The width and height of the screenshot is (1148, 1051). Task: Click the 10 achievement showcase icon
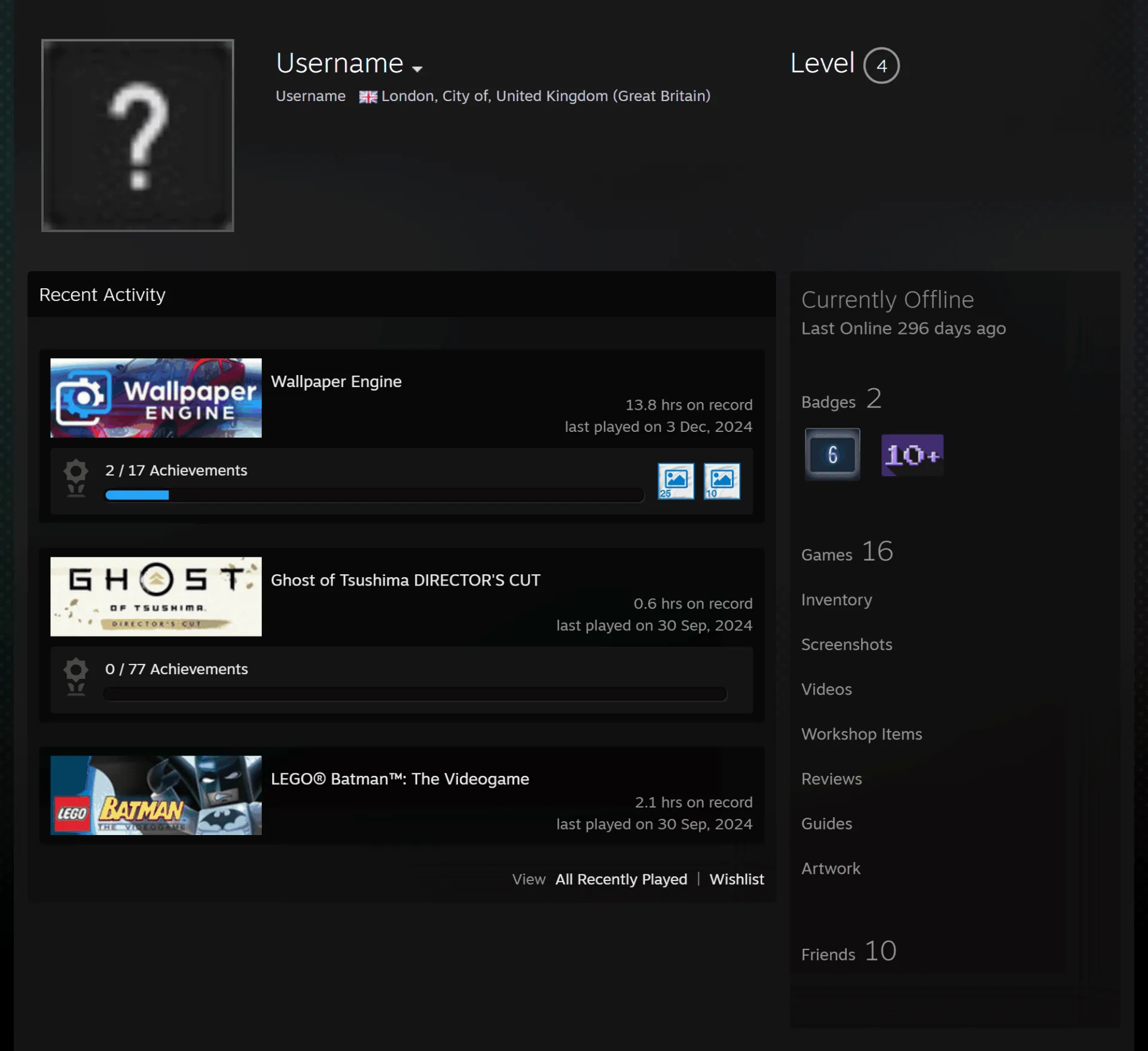(722, 481)
